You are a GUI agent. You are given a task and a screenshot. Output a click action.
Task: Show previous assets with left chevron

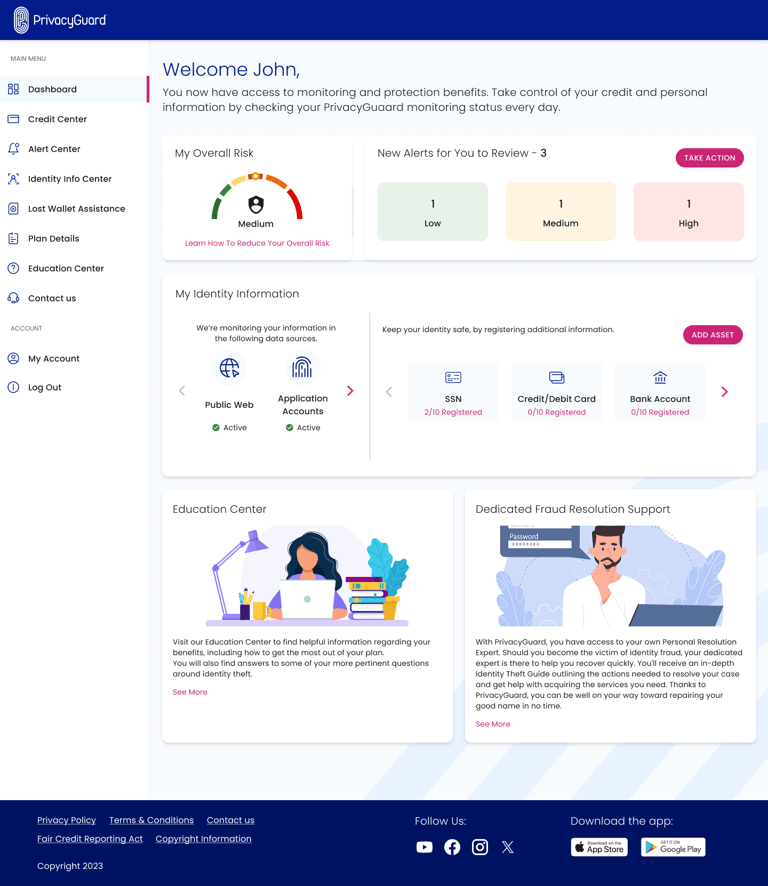point(389,392)
